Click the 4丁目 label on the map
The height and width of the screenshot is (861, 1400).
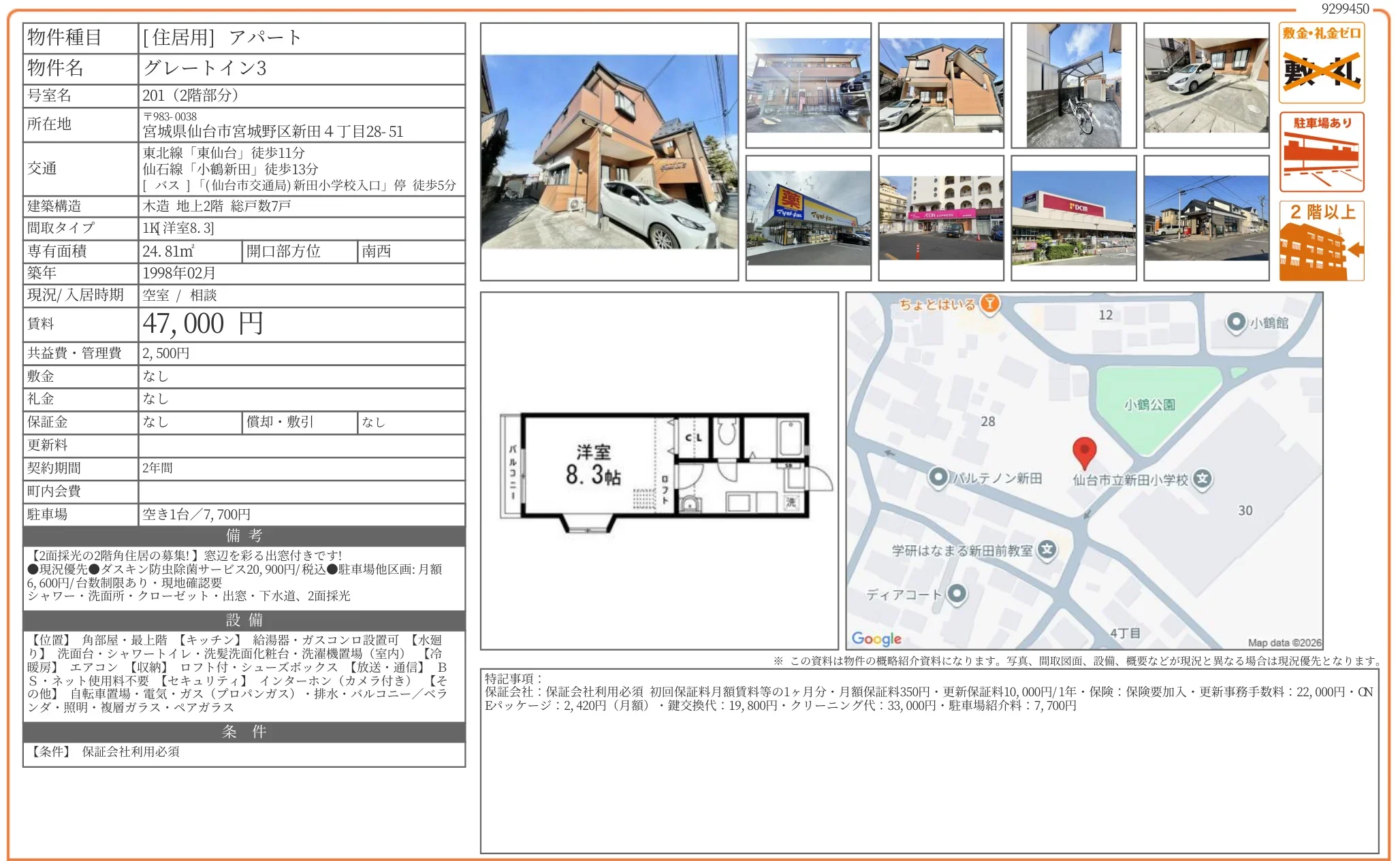pos(1125,633)
